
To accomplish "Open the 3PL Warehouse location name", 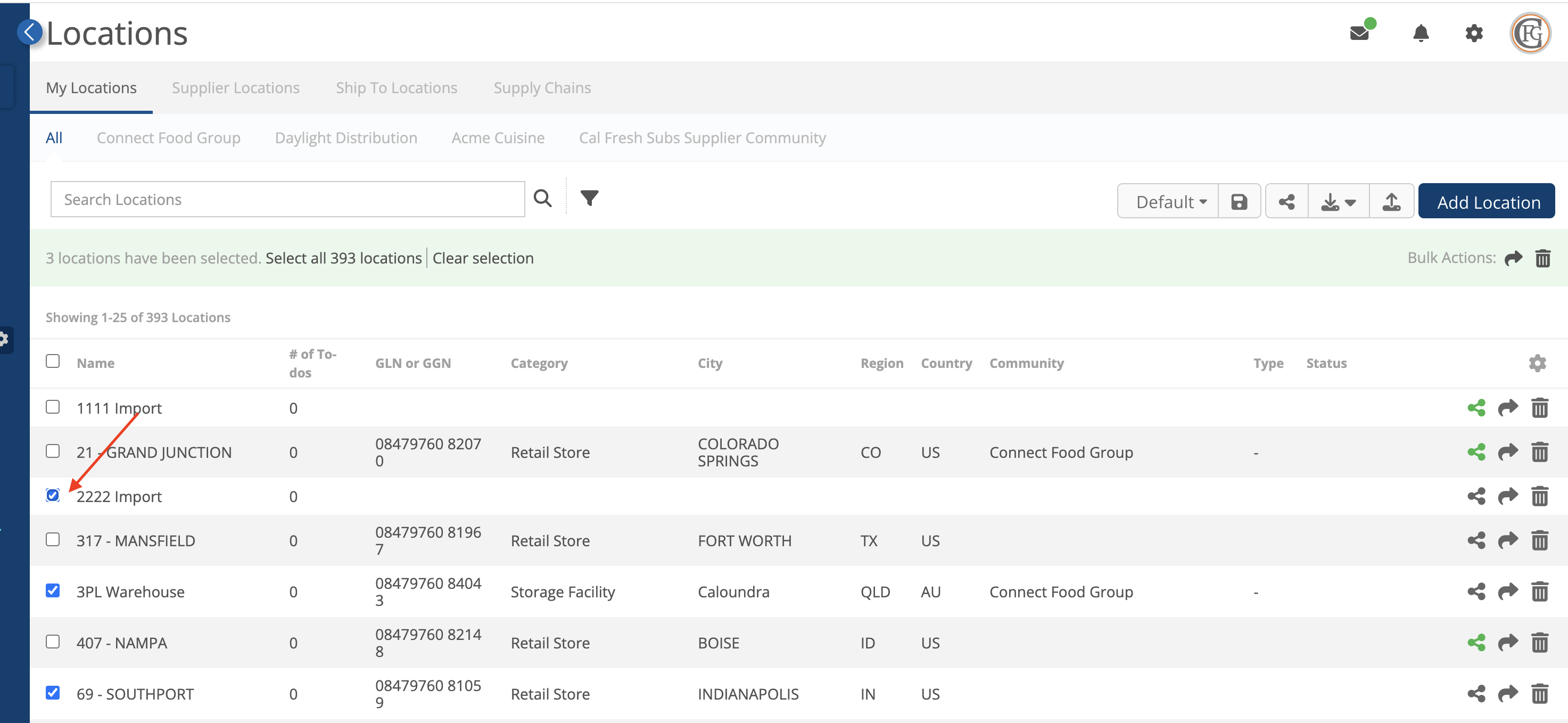I will point(130,591).
